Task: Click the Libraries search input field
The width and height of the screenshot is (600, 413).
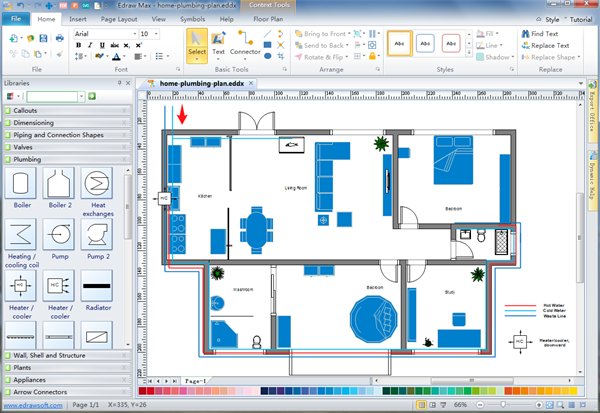Action: (x=53, y=96)
